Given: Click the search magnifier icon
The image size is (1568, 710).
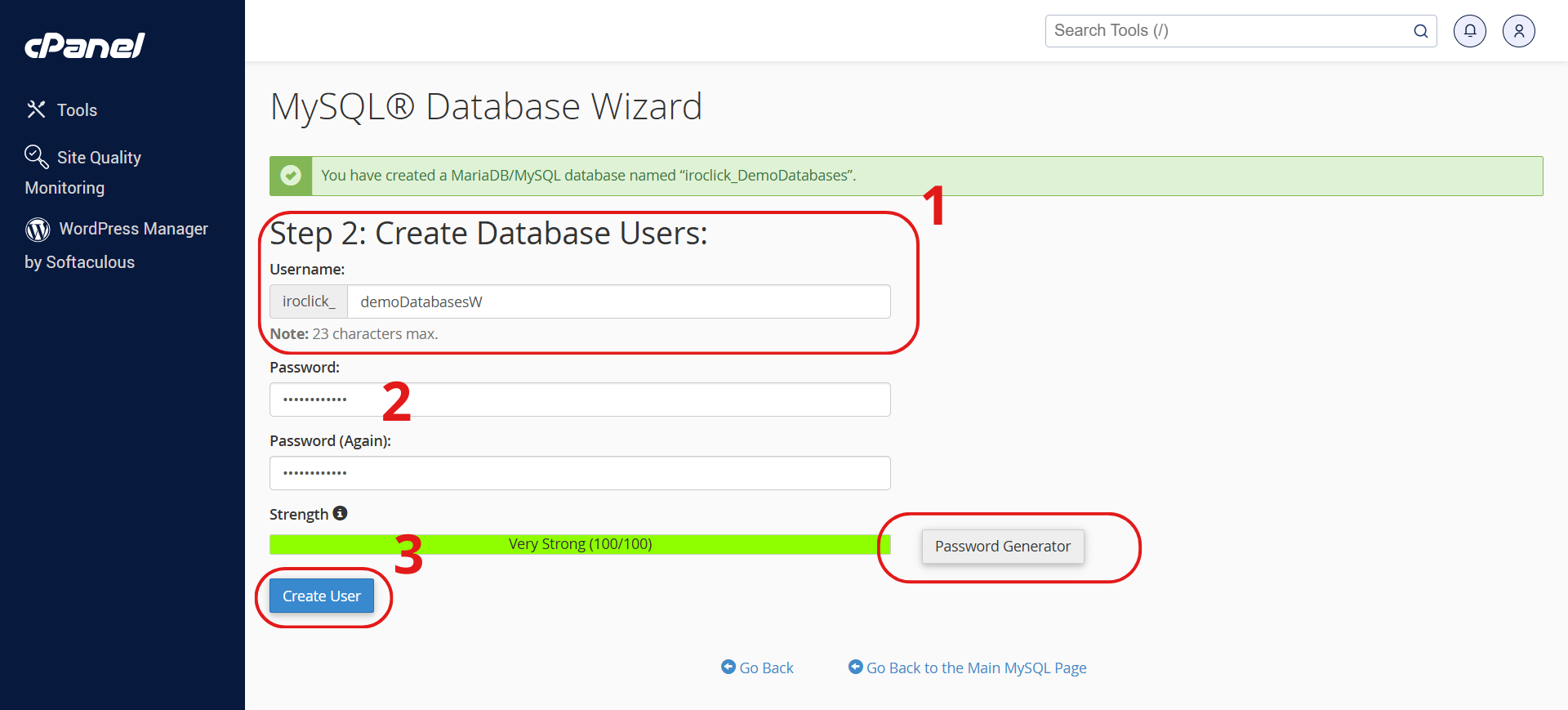Looking at the screenshot, I should point(1420,31).
